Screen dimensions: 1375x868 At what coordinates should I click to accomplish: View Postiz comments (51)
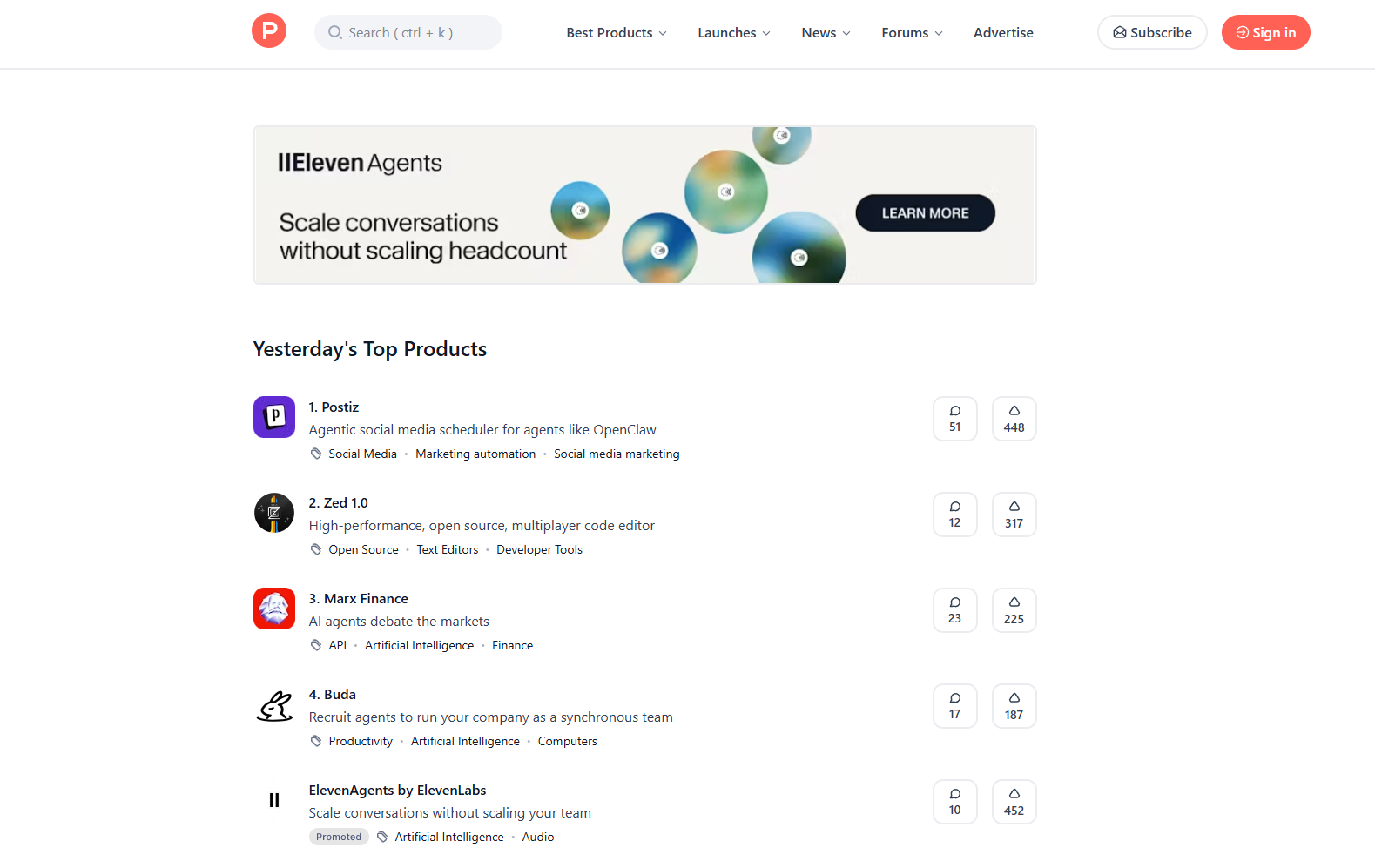pyautogui.click(x=954, y=419)
